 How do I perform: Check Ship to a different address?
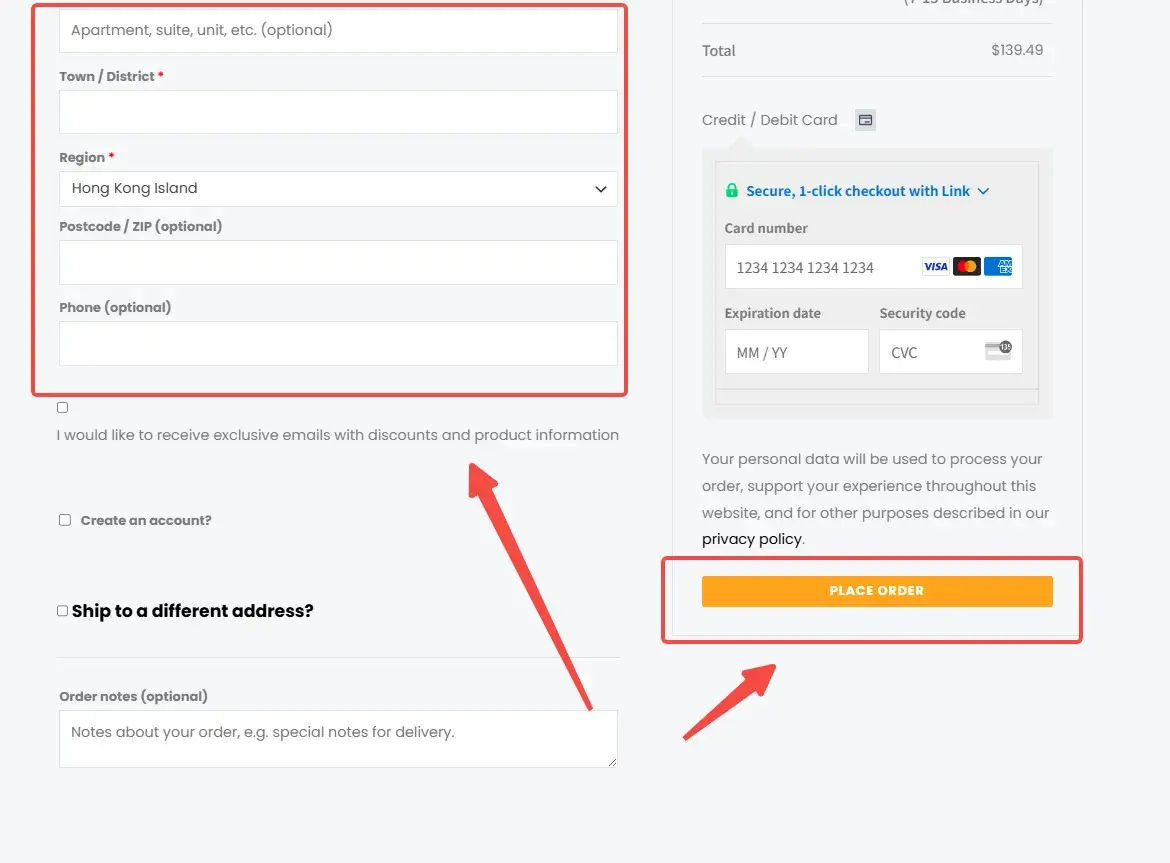tap(63, 611)
